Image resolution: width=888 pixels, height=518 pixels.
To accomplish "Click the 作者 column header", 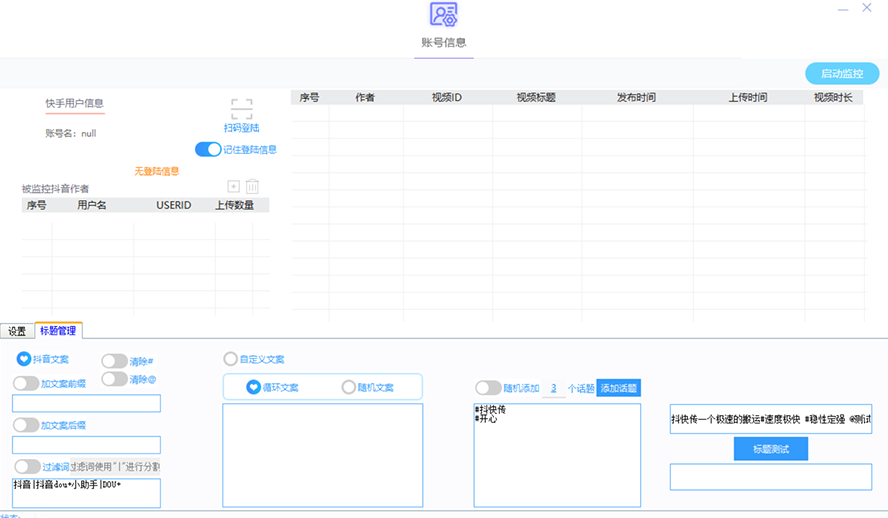I will click(365, 97).
